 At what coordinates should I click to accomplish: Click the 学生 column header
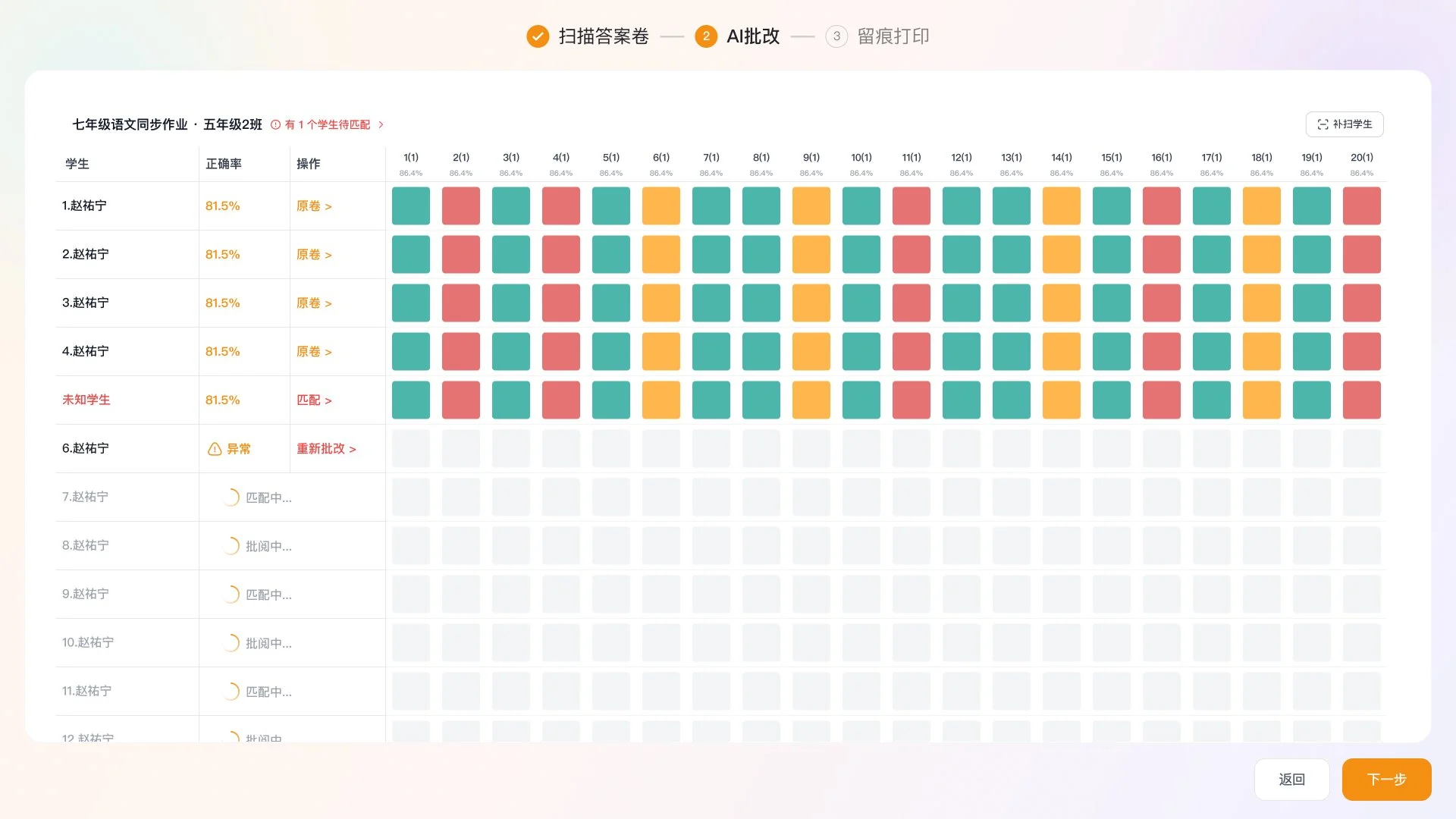click(x=77, y=164)
